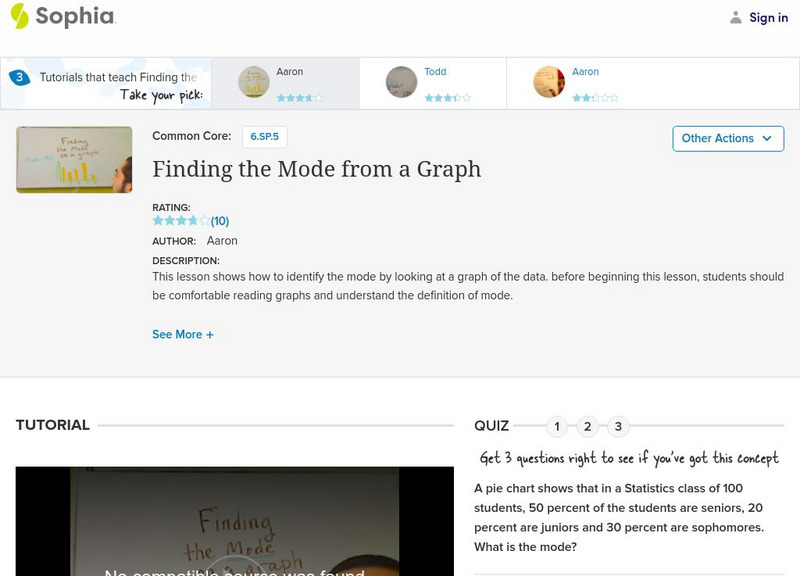
Task: Click the 6.SP.5 Common Core tag
Action: click(265, 137)
